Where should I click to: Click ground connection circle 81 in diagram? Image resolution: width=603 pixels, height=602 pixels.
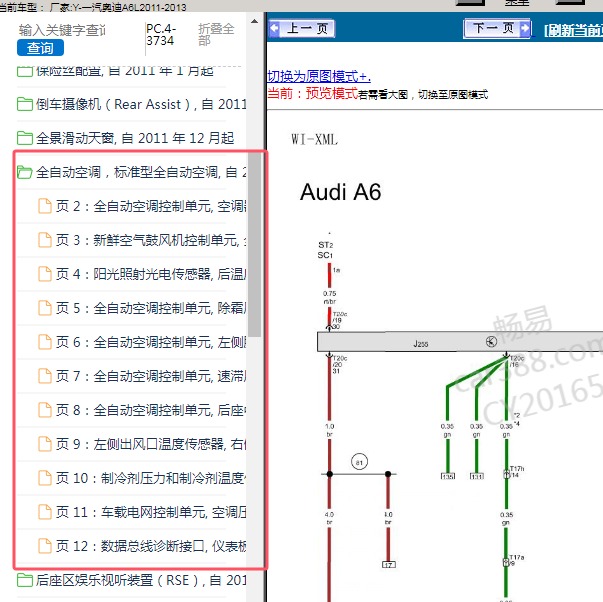(360, 462)
